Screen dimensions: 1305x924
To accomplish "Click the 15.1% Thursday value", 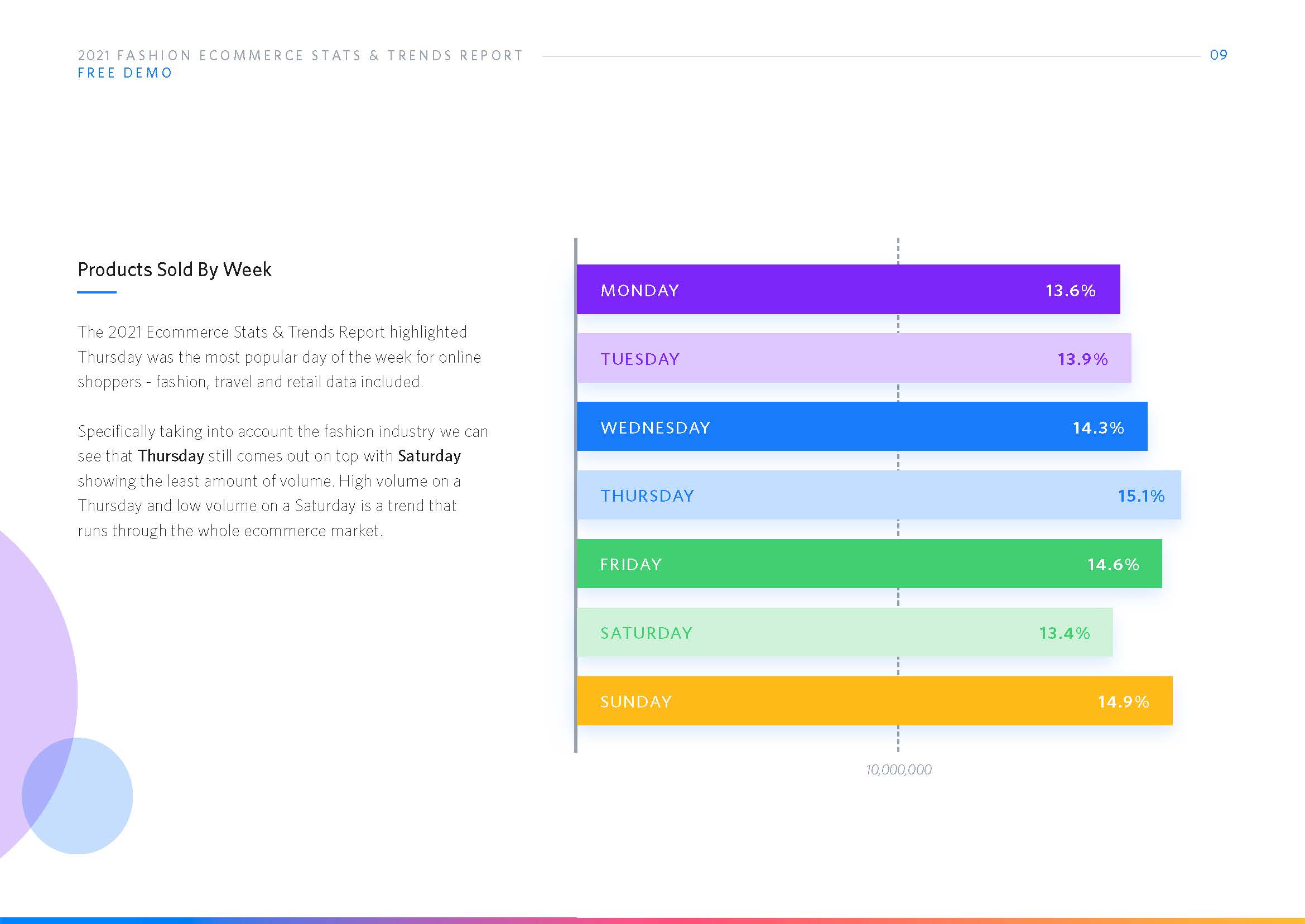I will pyautogui.click(x=1140, y=495).
